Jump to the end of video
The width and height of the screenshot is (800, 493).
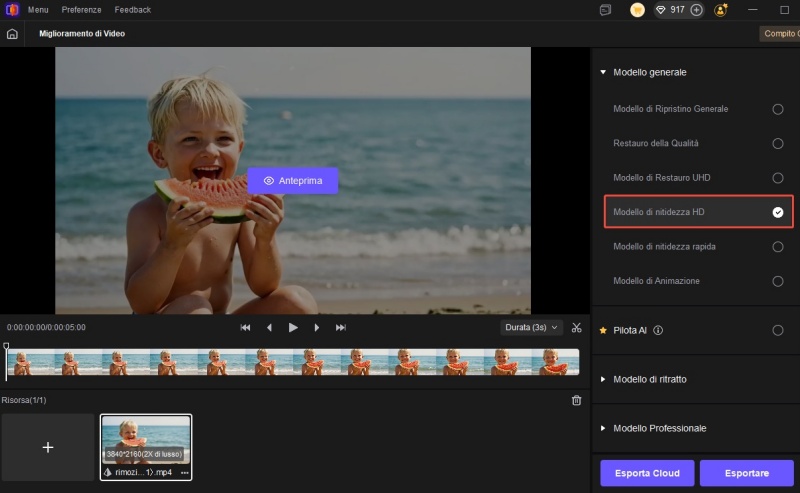tap(341, 327)
